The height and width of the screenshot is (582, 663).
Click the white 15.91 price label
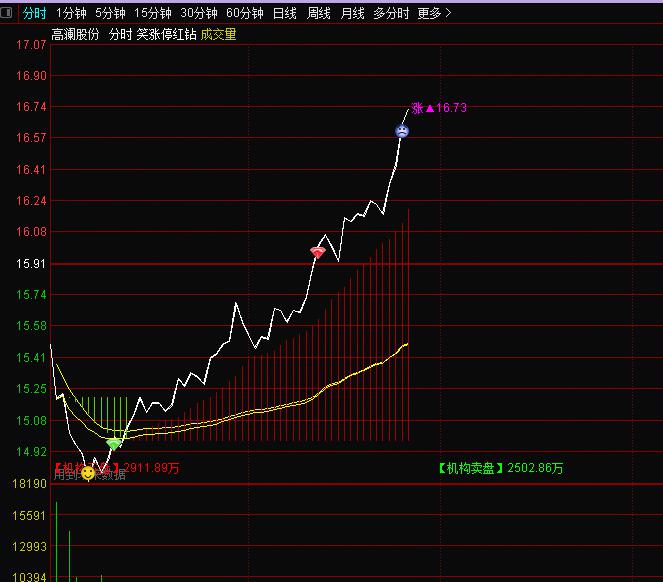[x=31, y=264]
